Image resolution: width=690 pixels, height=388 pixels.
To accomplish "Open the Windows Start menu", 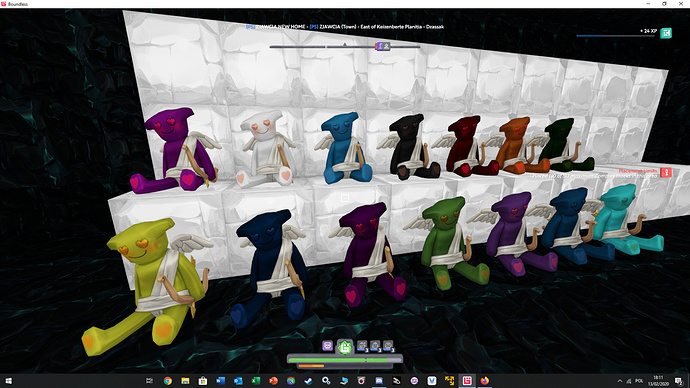I will click(8, 381).
